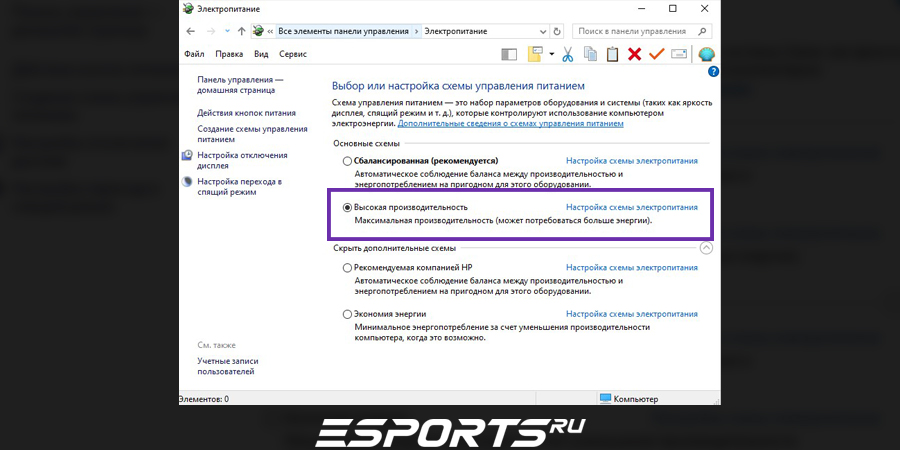Collapse the Скрыть дополнительные схемы chevron

(x=706, y=248)
